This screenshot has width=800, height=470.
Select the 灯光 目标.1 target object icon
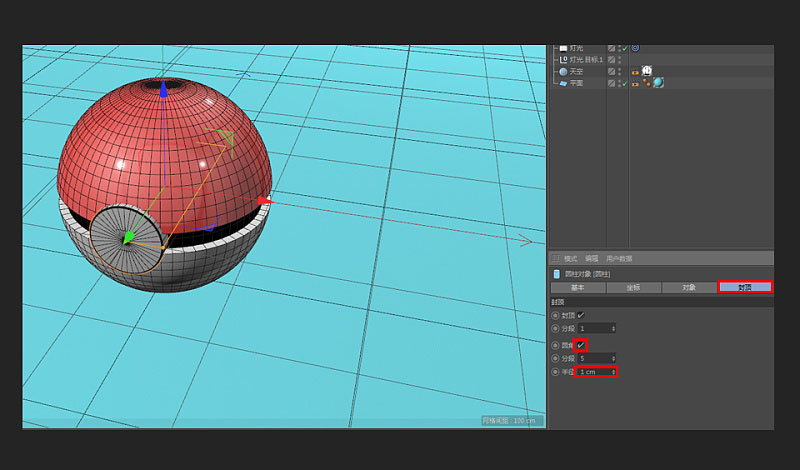point(563,59)
